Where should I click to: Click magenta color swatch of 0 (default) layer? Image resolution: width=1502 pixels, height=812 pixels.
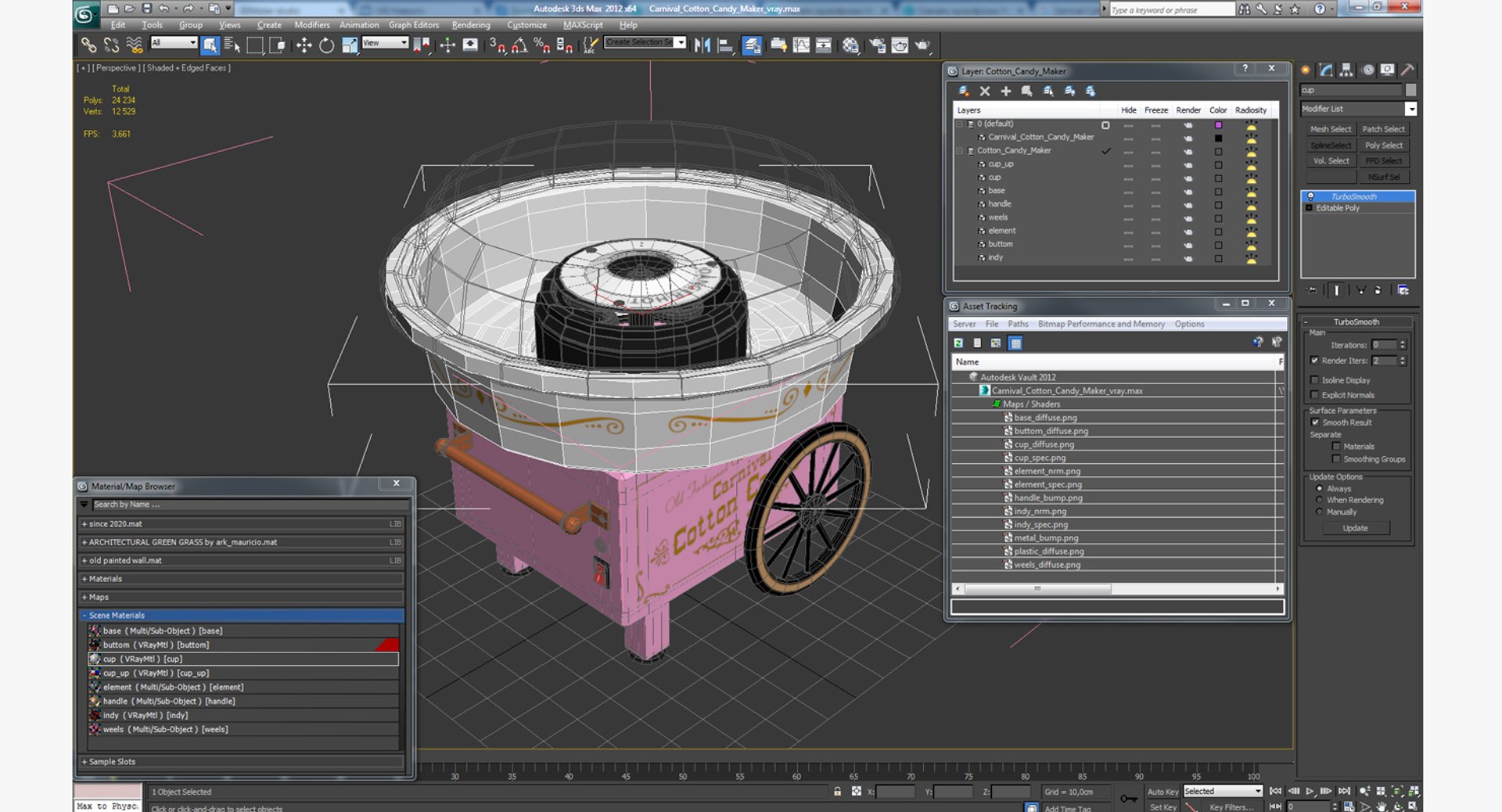[x=1218, y=125]
